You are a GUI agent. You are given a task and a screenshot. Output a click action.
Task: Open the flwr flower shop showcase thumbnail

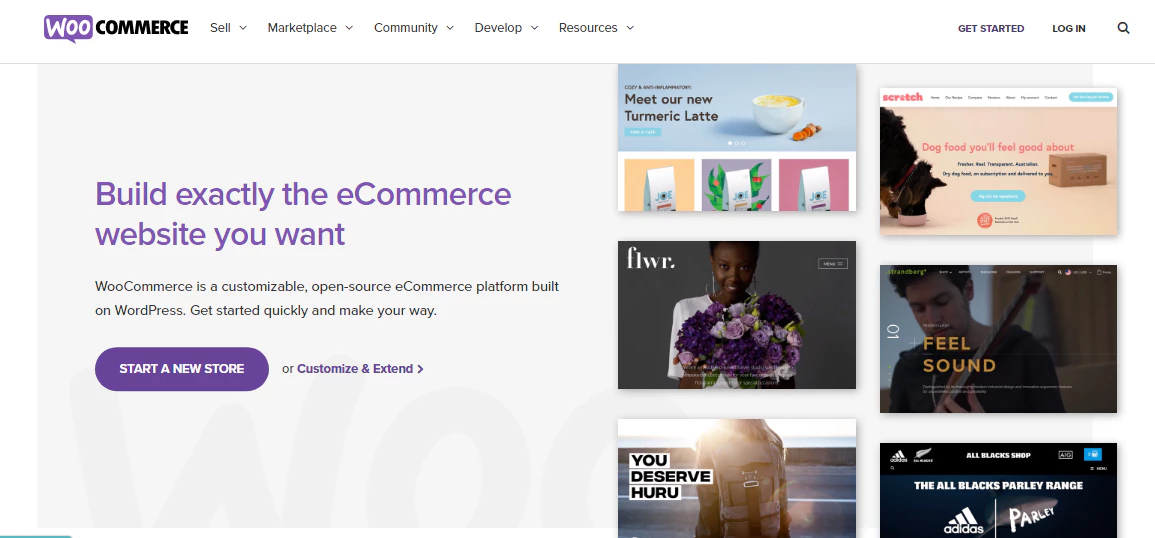[x=737, y=315]
